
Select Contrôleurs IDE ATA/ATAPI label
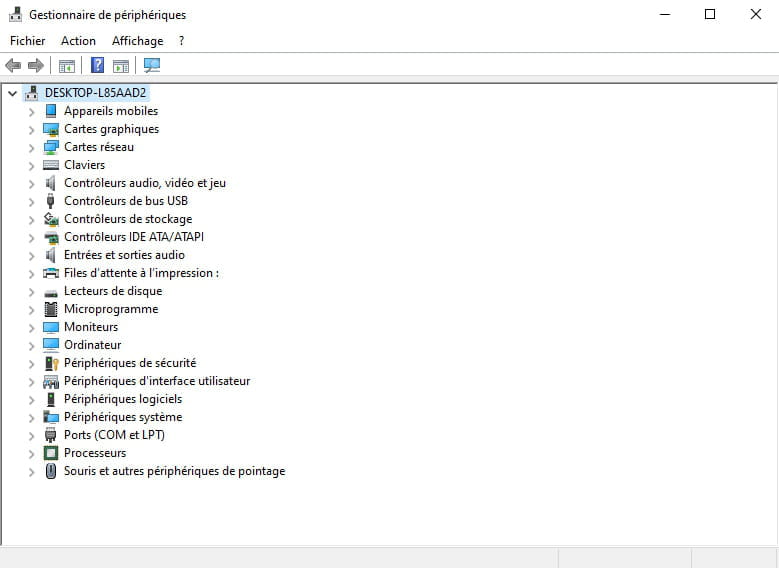pos(134,237)
